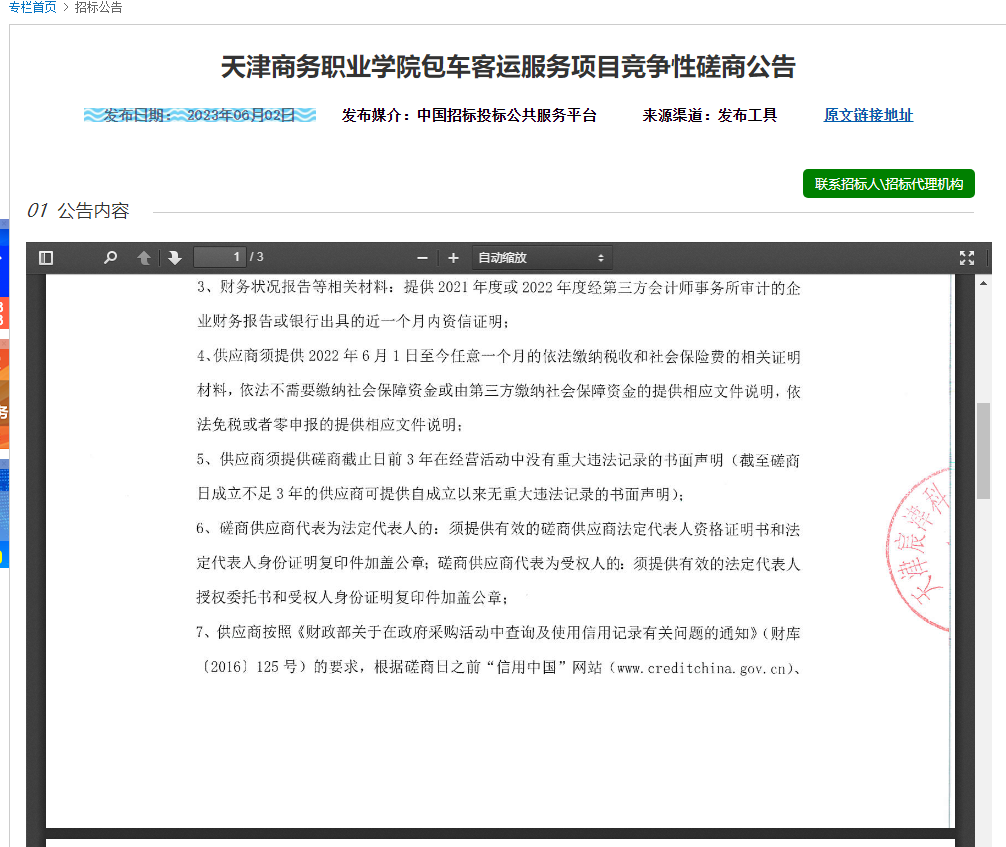The width and height of the screenshot is (1006, 847).
Task: Go to the next PDF page
Action: (175, 258)
